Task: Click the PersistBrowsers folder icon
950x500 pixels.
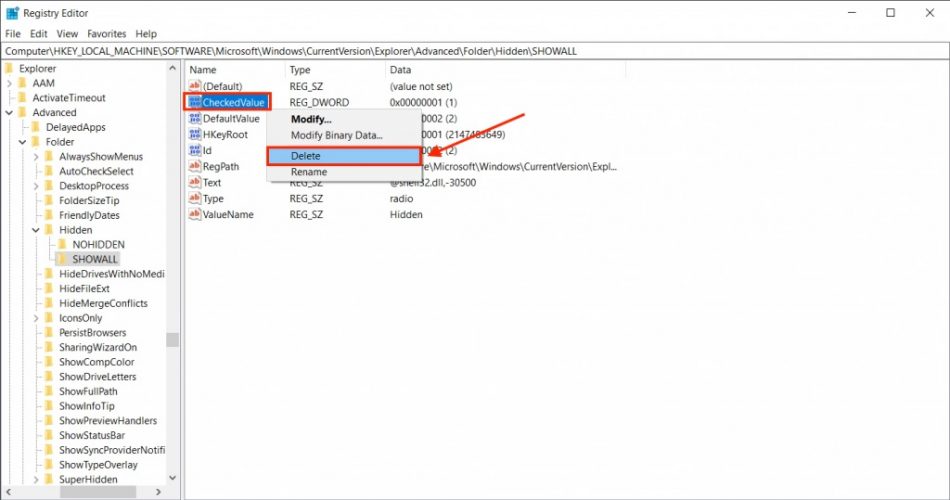Action: (50, 332)
